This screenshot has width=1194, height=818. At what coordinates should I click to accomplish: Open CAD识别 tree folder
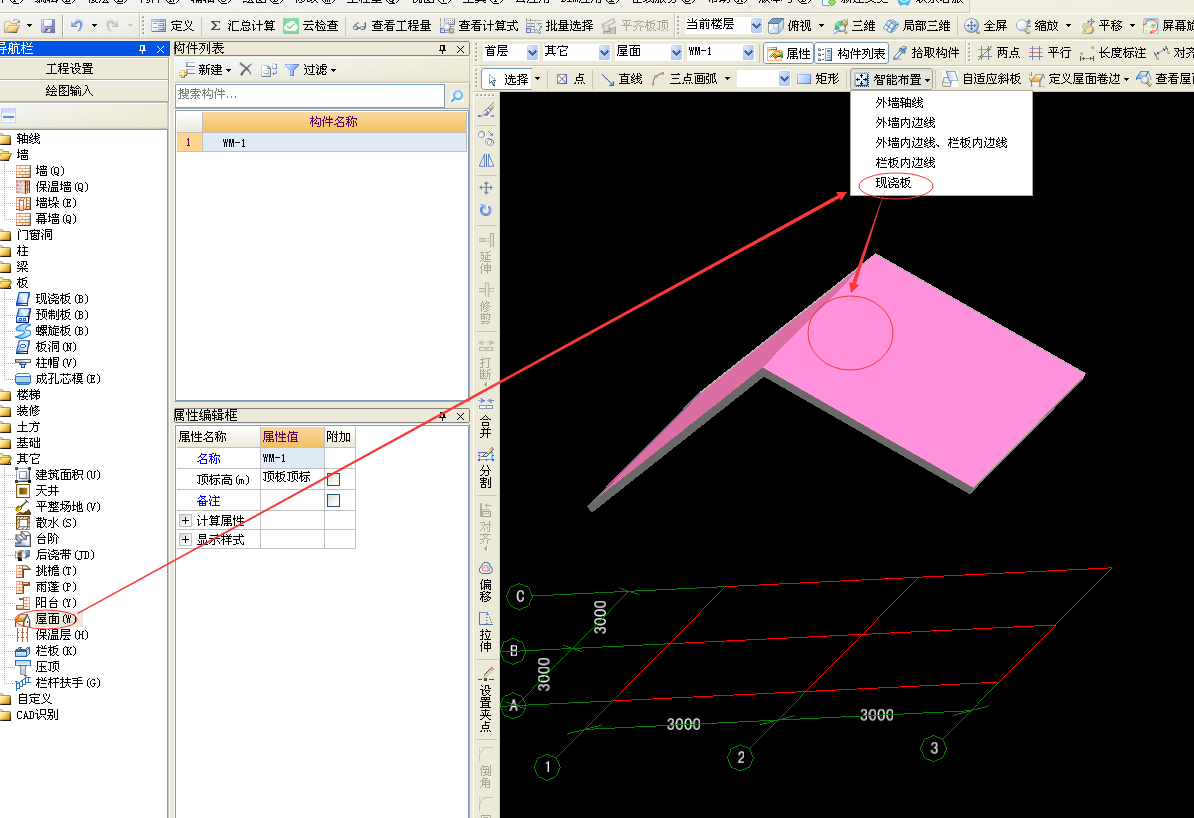[37, 715]
